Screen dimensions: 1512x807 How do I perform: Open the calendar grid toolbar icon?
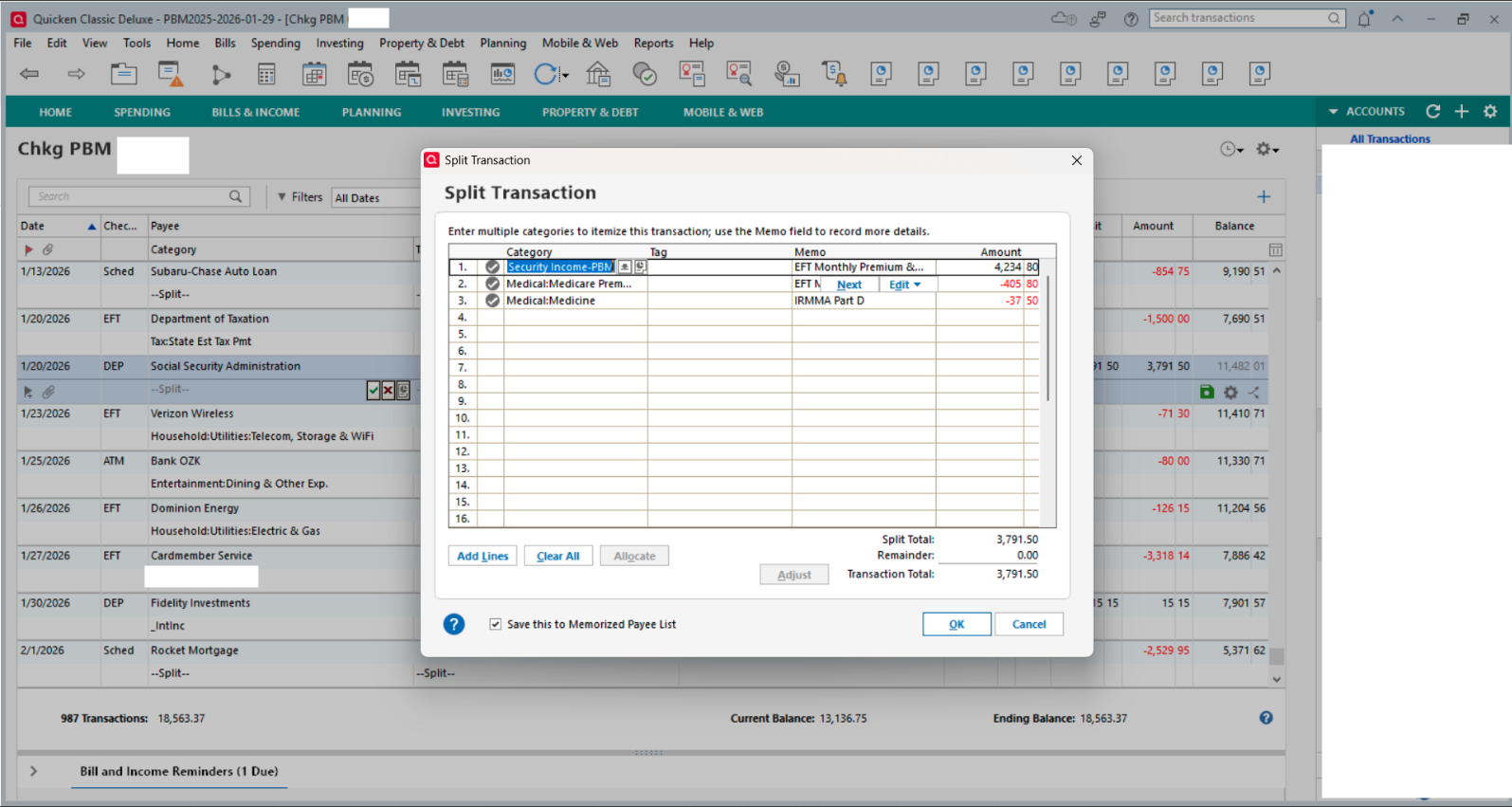click(314, 74)
